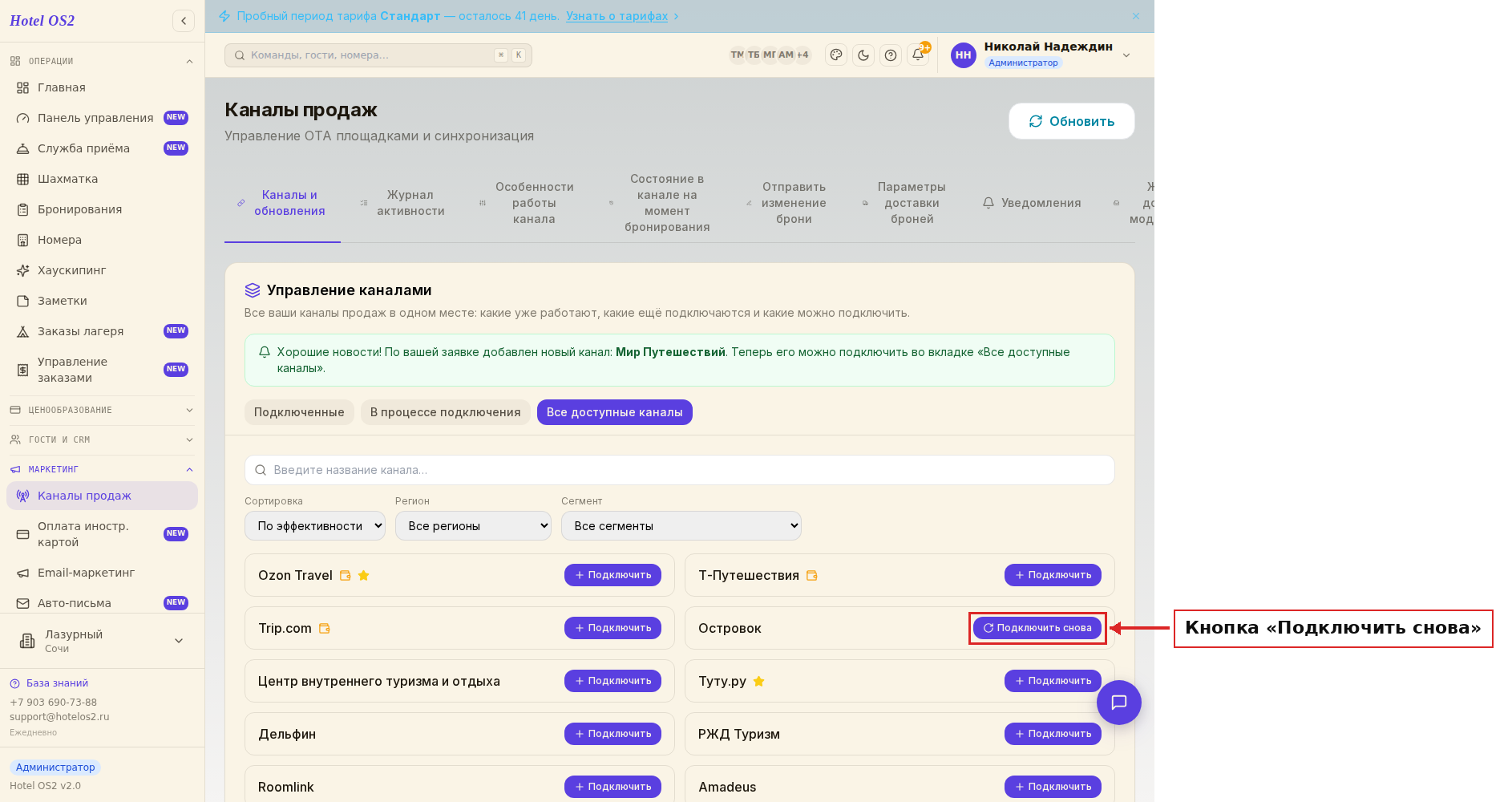Expand the ЦЕНООБРАЗОВАНИЕ sidebar group
Viewport: 1512px width, 802px height.
[102, 410]
